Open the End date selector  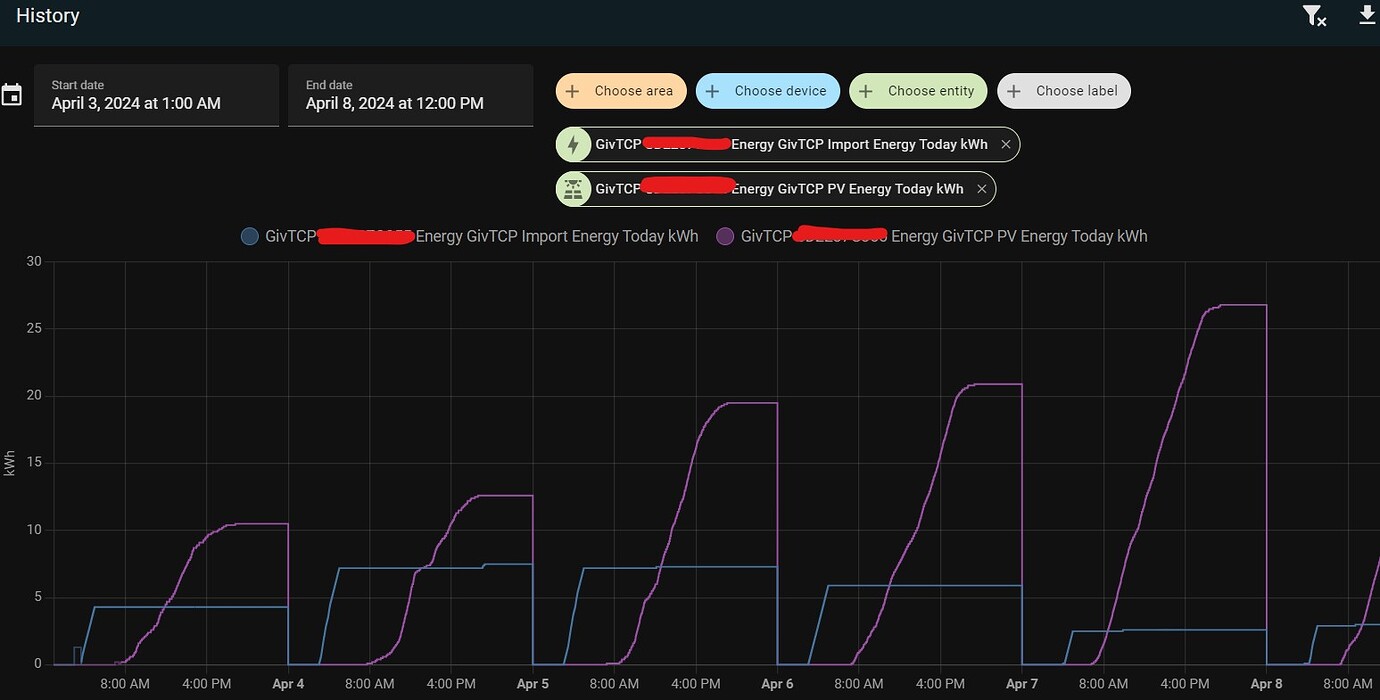tap(410, 95)
